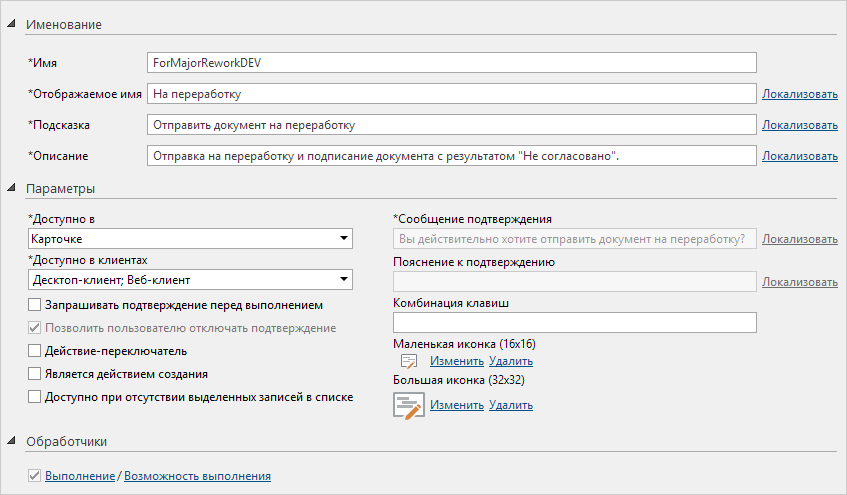
Task: Click the large 32x32 icon preview
Action: click(x=408, y=405)
